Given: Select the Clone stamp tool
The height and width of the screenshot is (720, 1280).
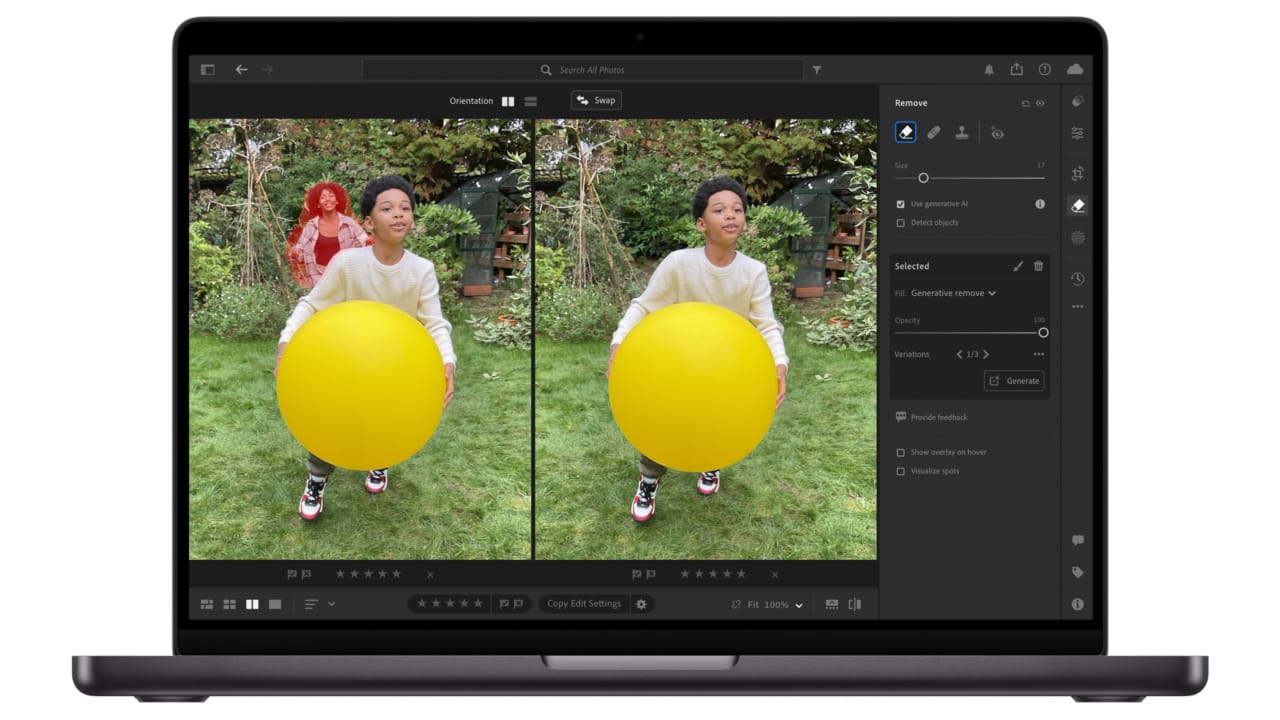Looking at the screenshot, I should 961,132.
